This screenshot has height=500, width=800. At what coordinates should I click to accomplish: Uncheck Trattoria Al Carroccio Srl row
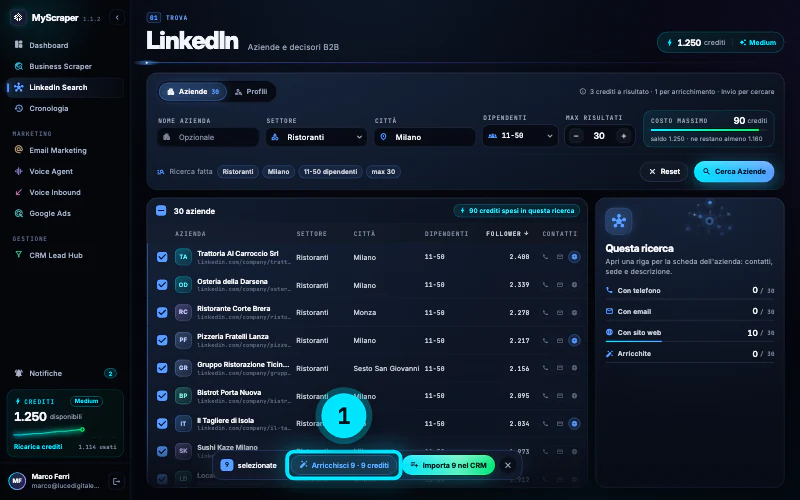click(162, 257)
